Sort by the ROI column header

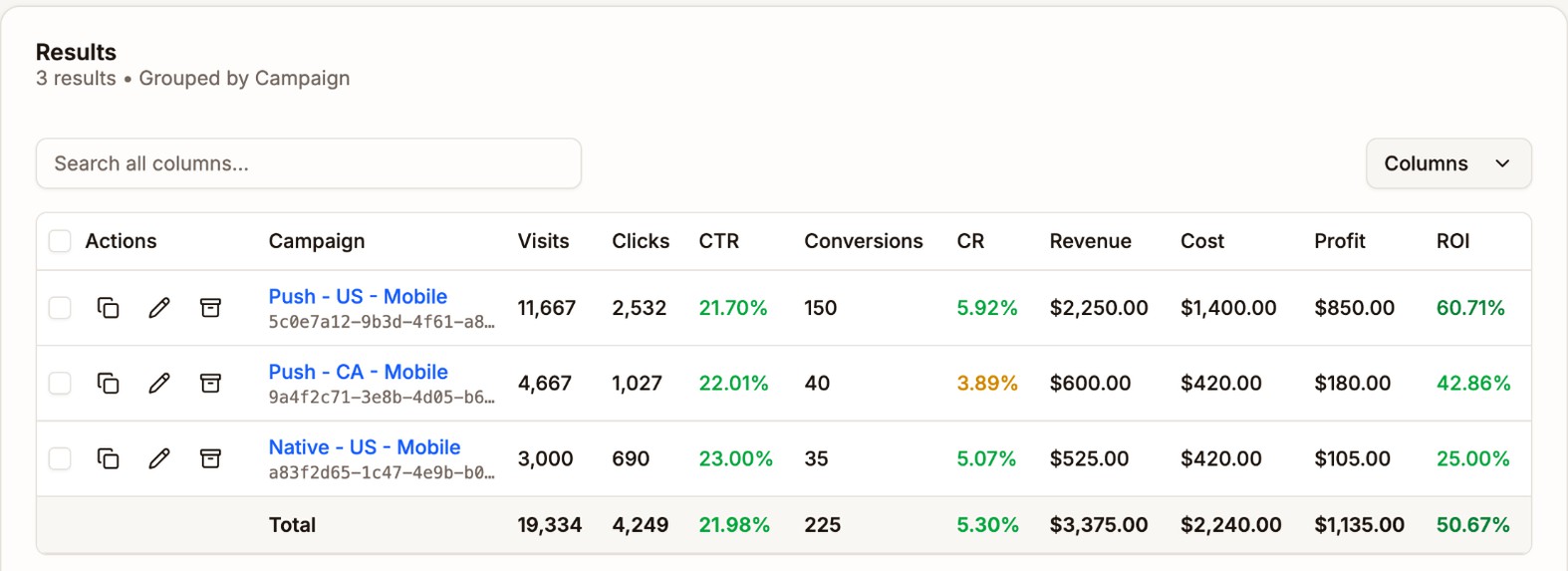(x=1452, y=241)
